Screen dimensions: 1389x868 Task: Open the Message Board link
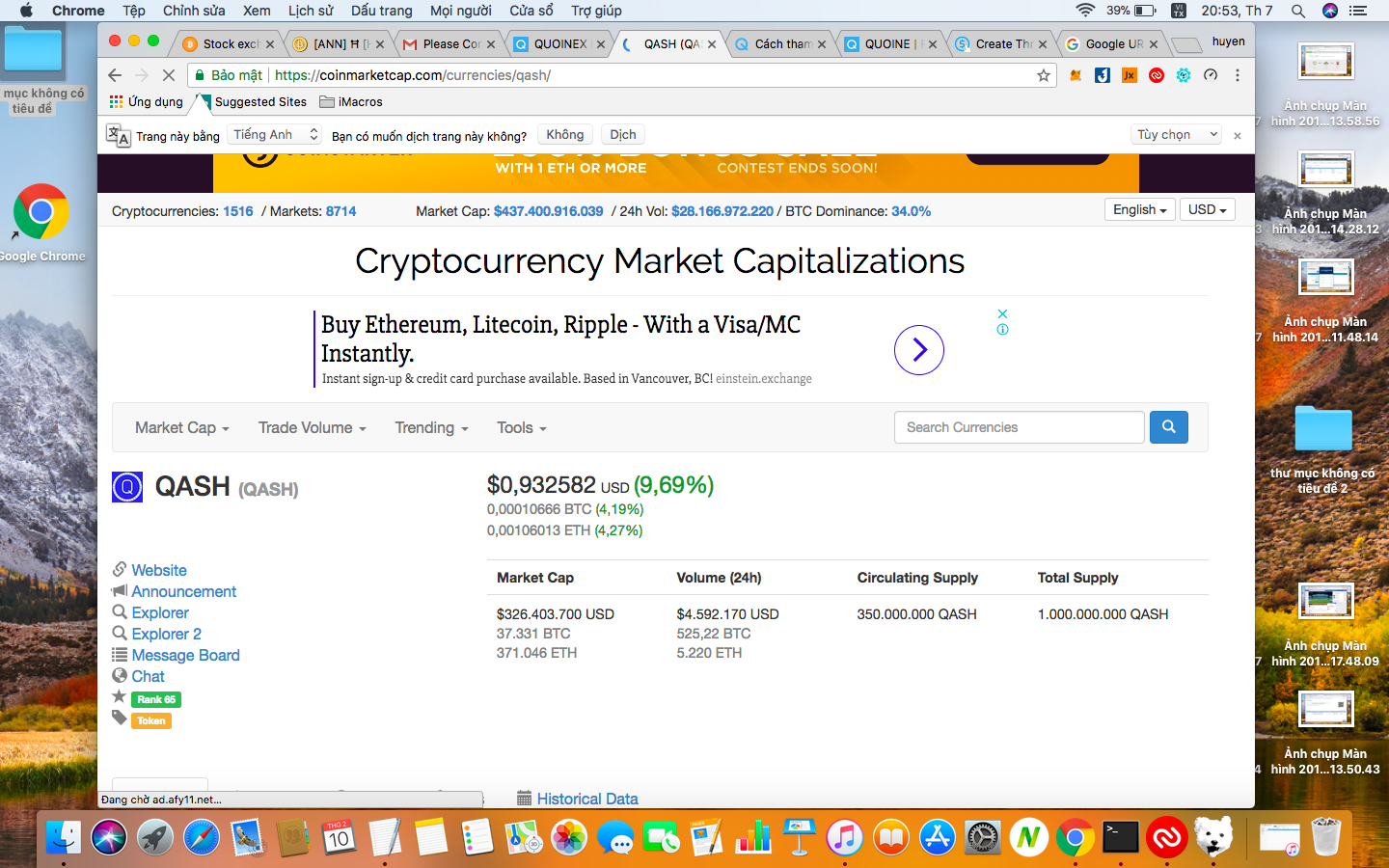pyautogui.click(x=186, y=655)
